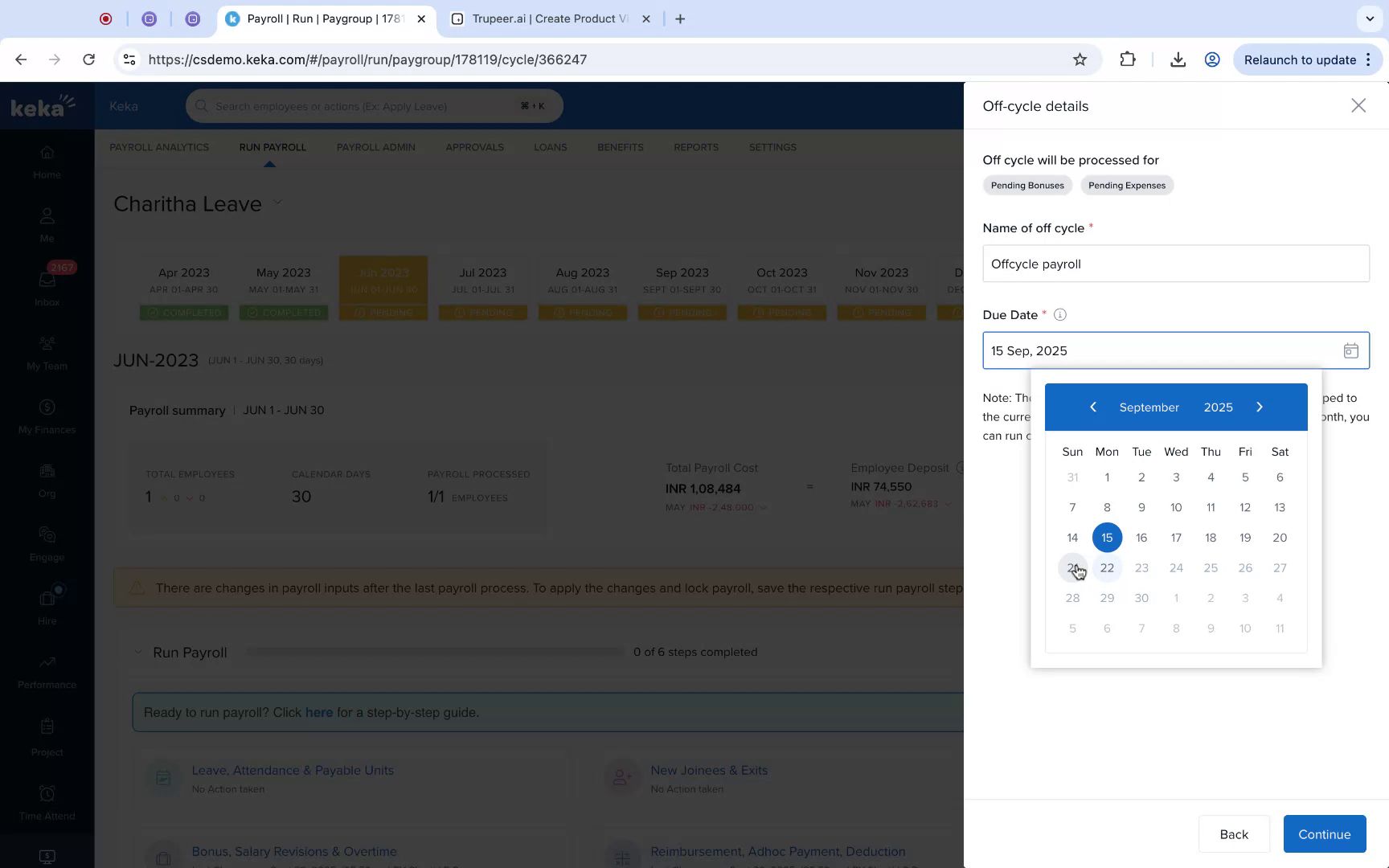Click the calendar icon in the Due Date field

pos(1351,350)
